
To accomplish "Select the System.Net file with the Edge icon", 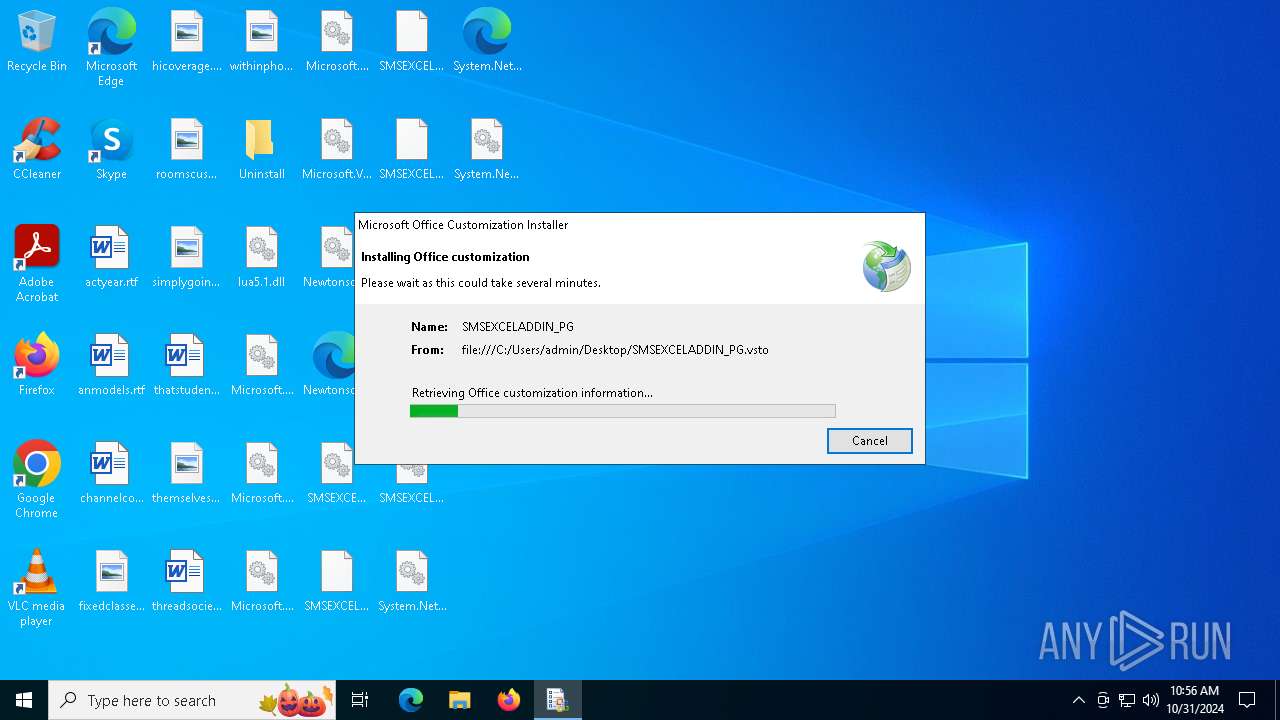I will coord(487,42).
